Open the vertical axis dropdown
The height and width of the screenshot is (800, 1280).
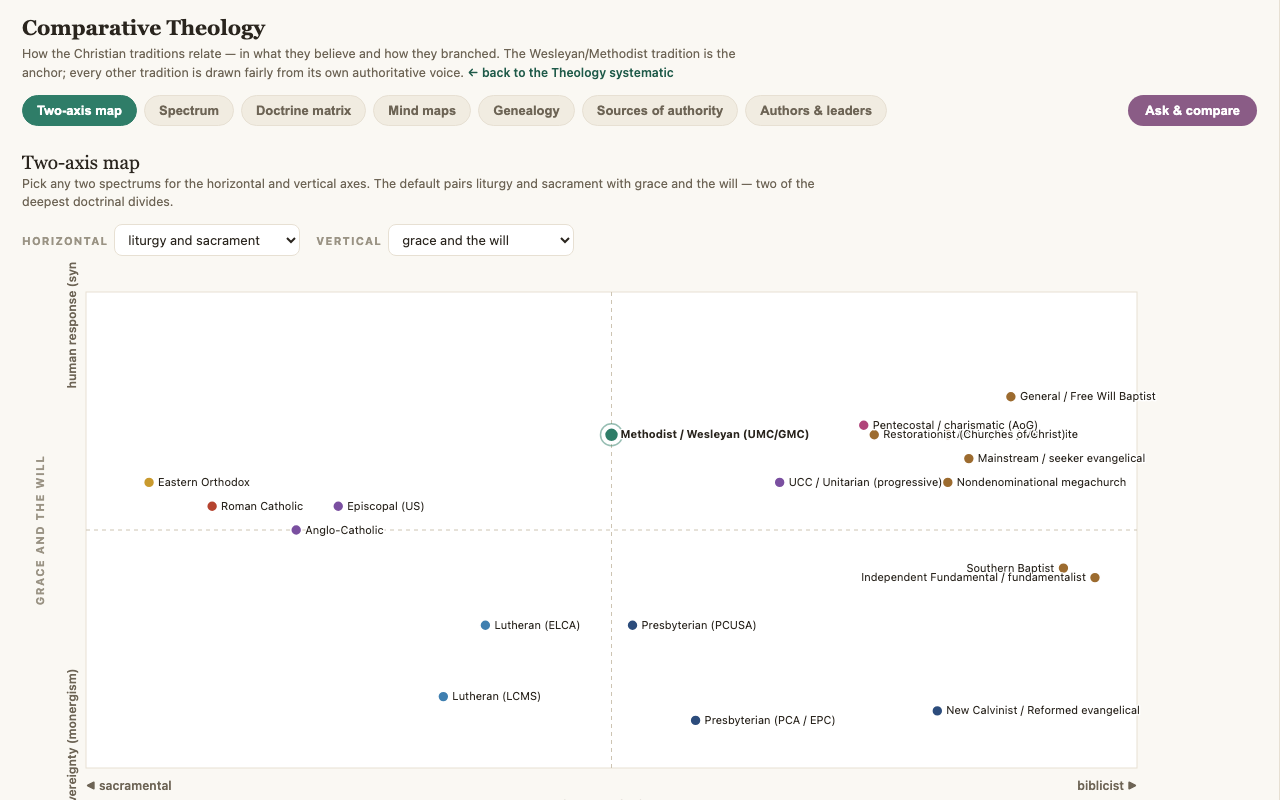[x=481, y=240]
